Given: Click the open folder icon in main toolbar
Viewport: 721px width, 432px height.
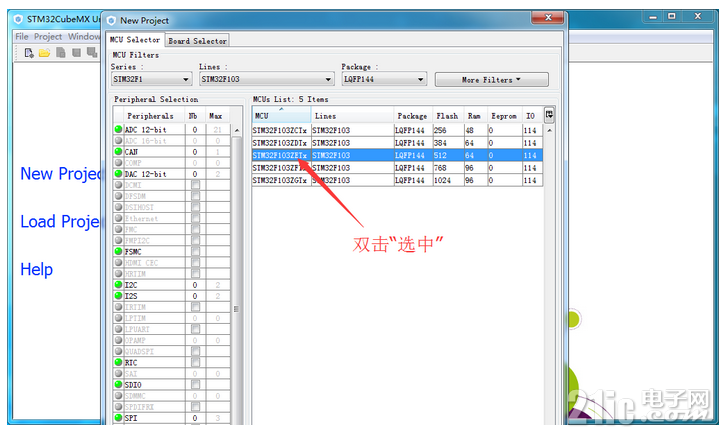Looking at the screenshot, I should tap(44, 53).
